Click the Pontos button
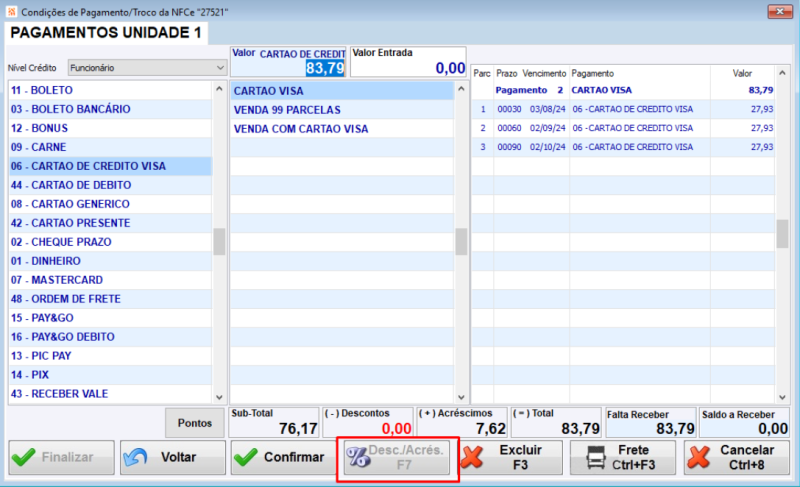 [x=194, y=423]
